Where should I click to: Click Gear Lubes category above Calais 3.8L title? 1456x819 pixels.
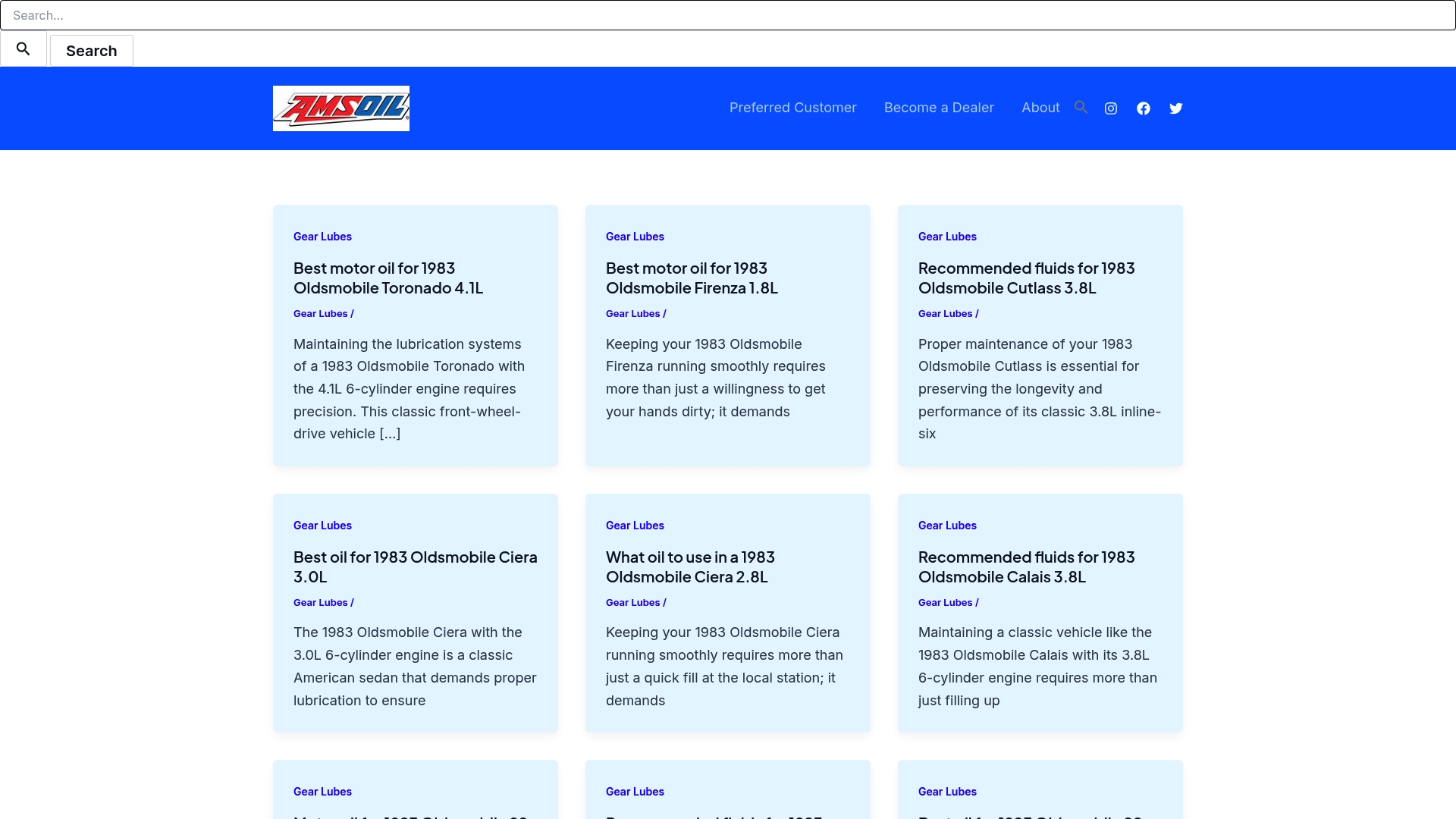(x=947, y=526)
